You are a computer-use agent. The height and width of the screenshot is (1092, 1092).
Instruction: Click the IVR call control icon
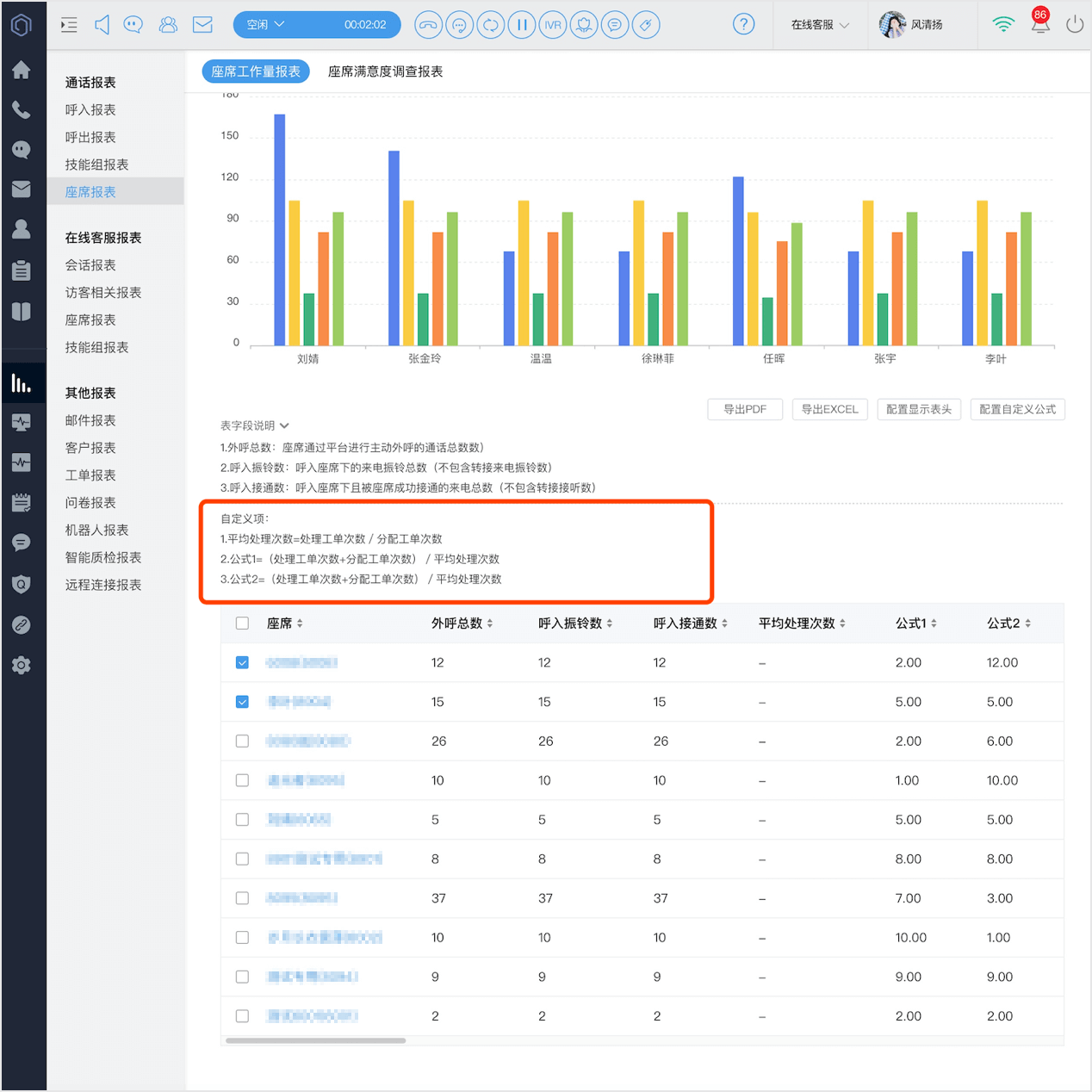tap(552, 25)
